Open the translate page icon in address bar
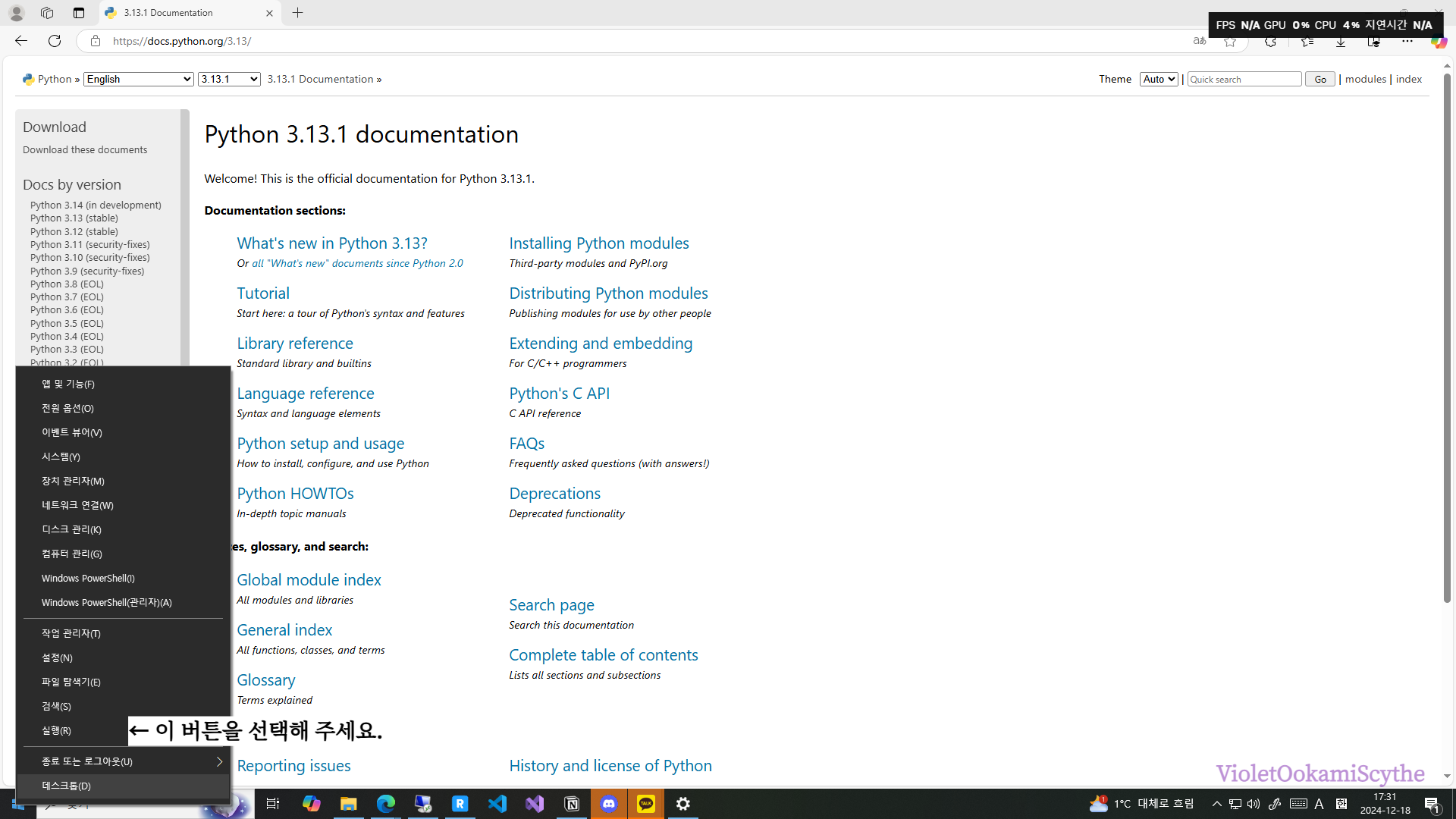This screenshot has height=819, width=1456. click(x=1199, y=41)
